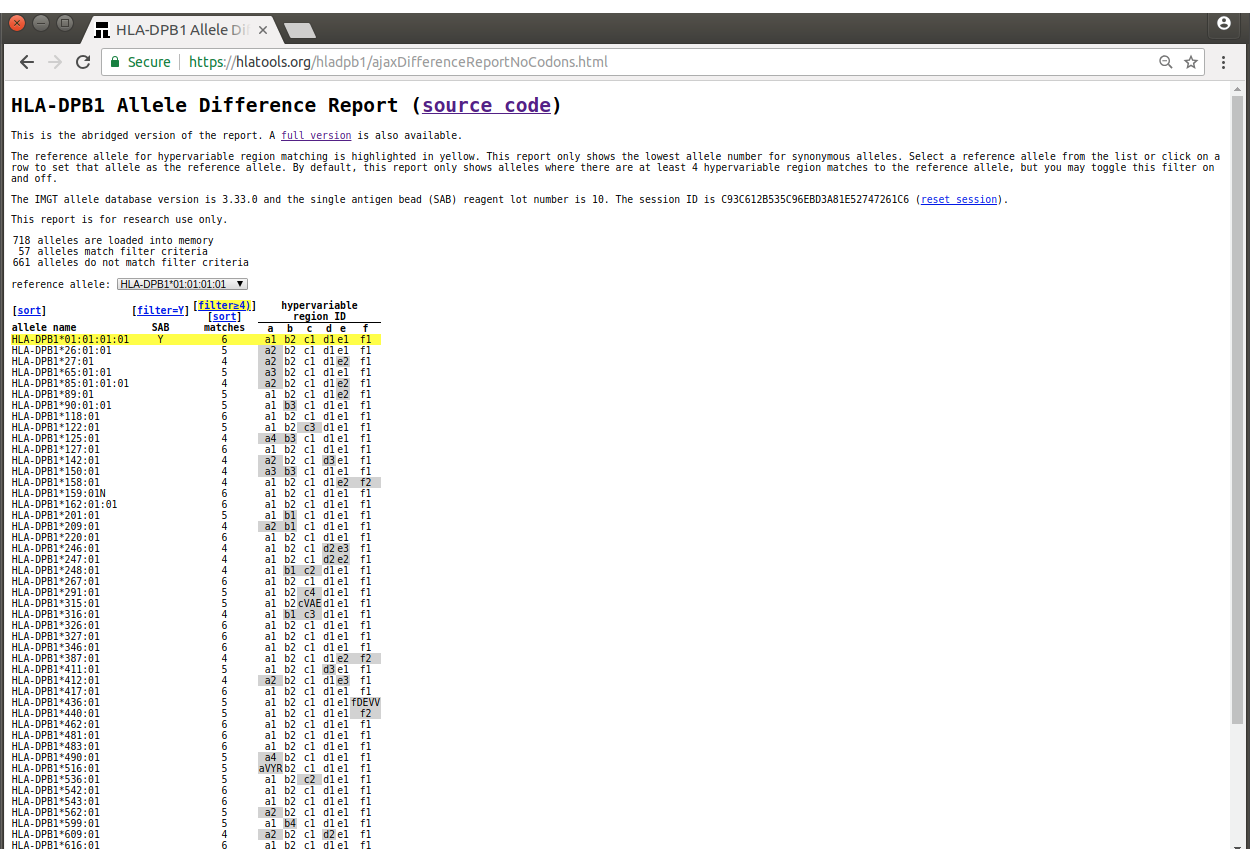Bookmark the page using the star icon
1250x862 pixels.
pos(1191,62)
